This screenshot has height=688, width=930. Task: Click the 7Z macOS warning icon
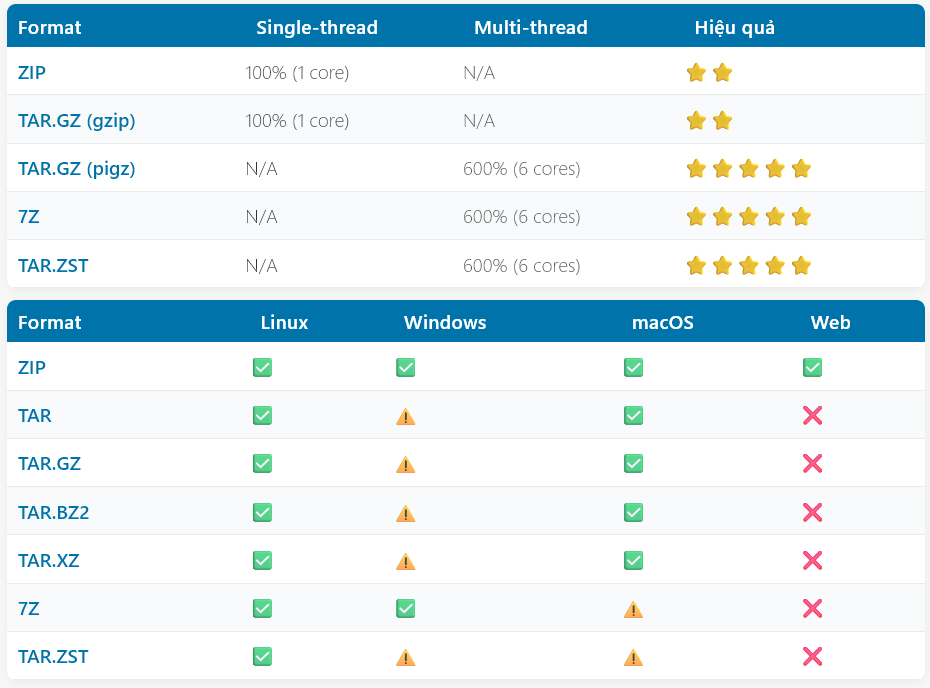633,609
